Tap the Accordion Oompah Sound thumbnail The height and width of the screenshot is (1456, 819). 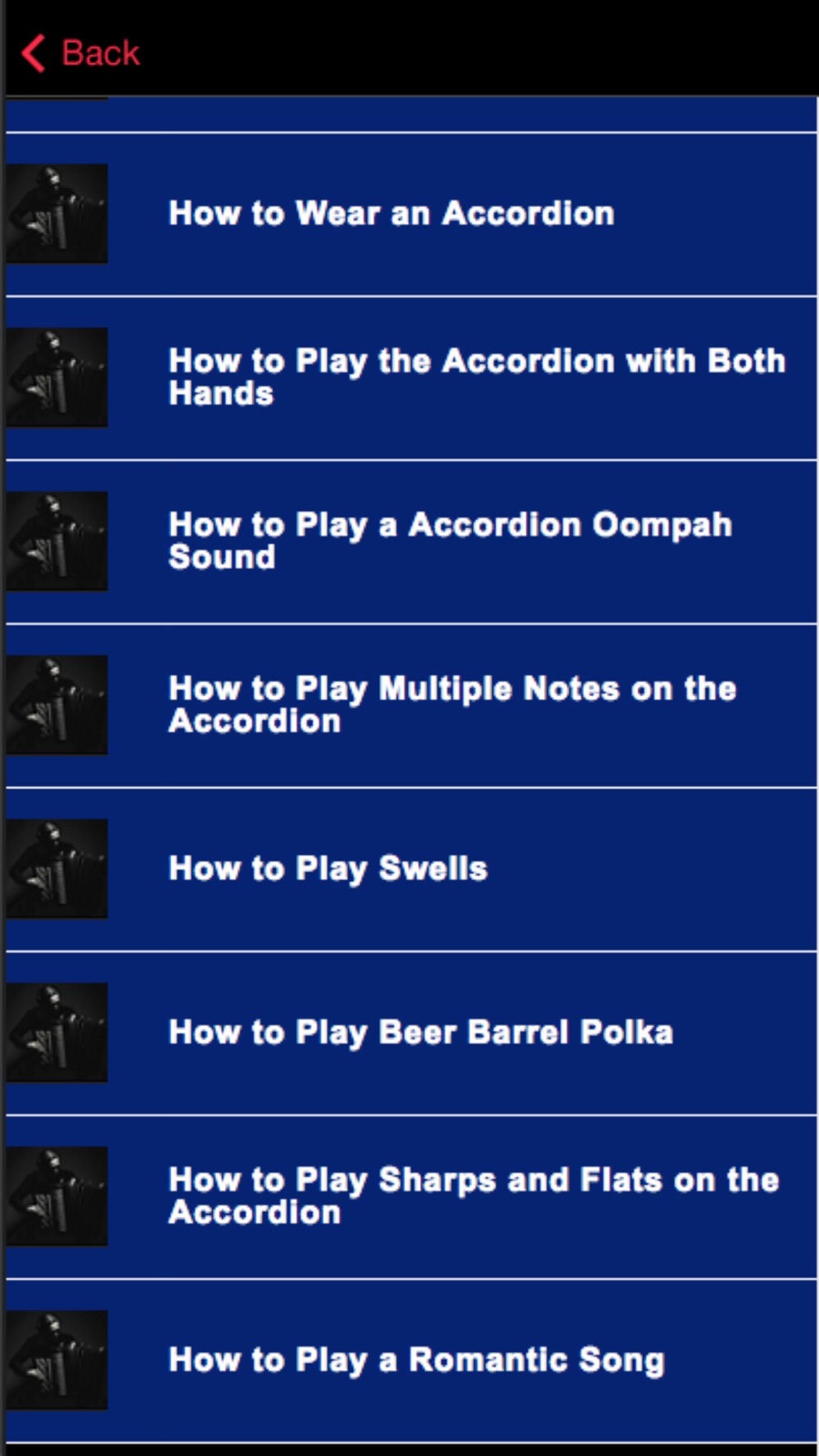(x=57, y=541)
